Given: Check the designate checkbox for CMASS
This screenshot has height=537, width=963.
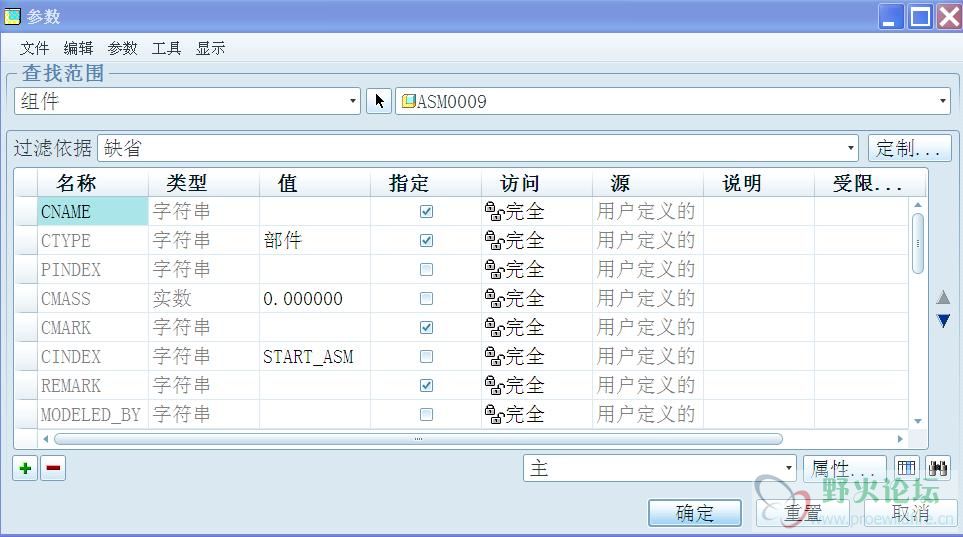Looking at the screenshot, I should 426,299.
